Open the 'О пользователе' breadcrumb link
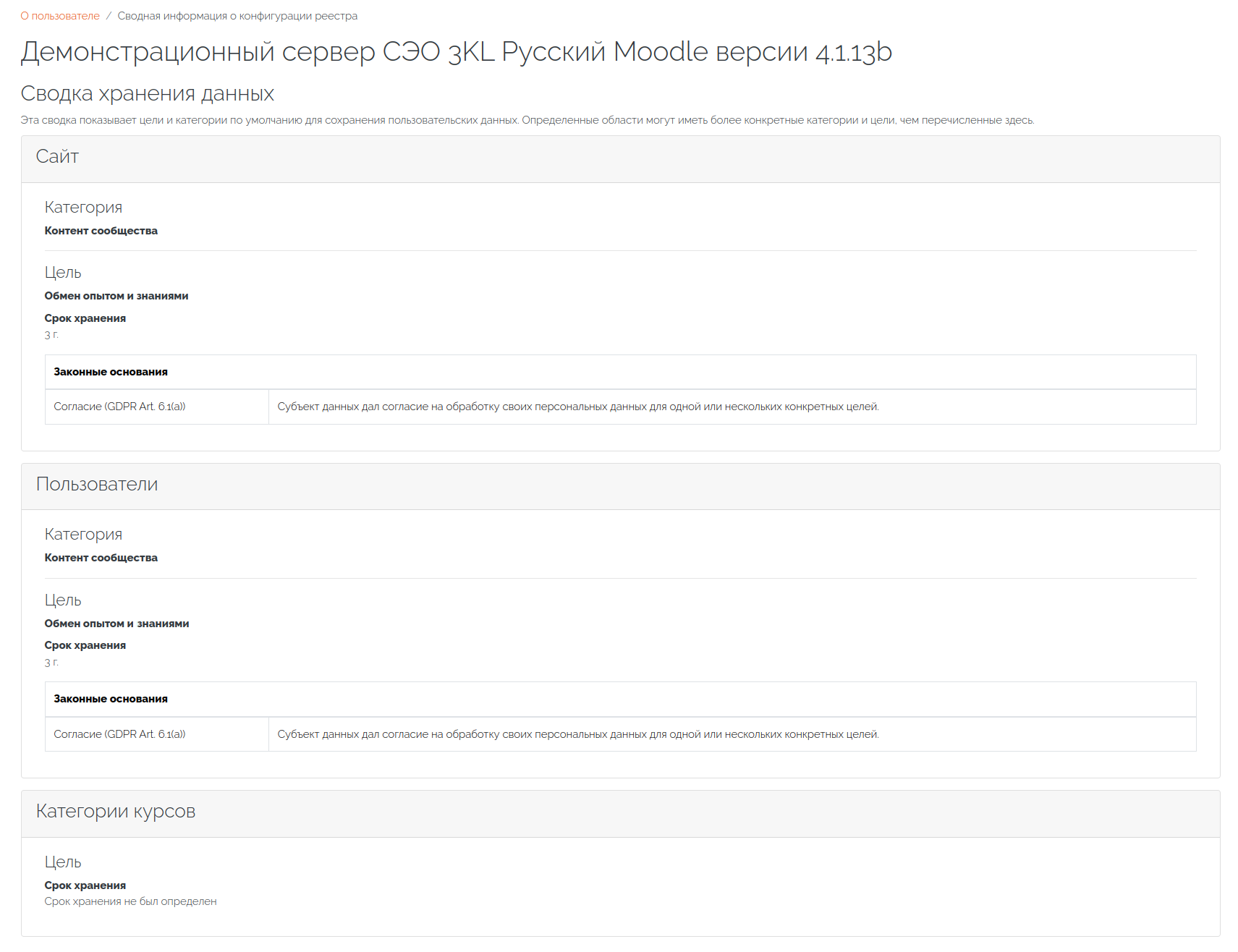1238x952 pixels. 60,16
